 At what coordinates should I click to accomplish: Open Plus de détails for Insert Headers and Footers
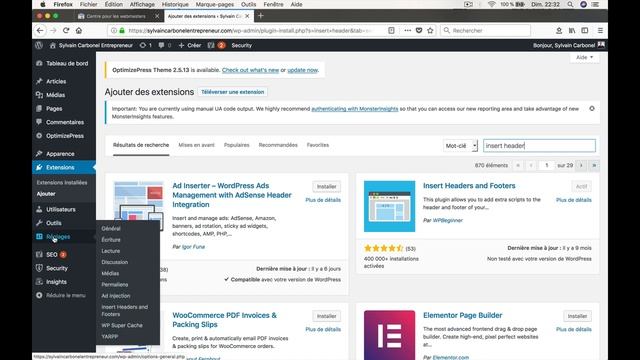(573, 200)
